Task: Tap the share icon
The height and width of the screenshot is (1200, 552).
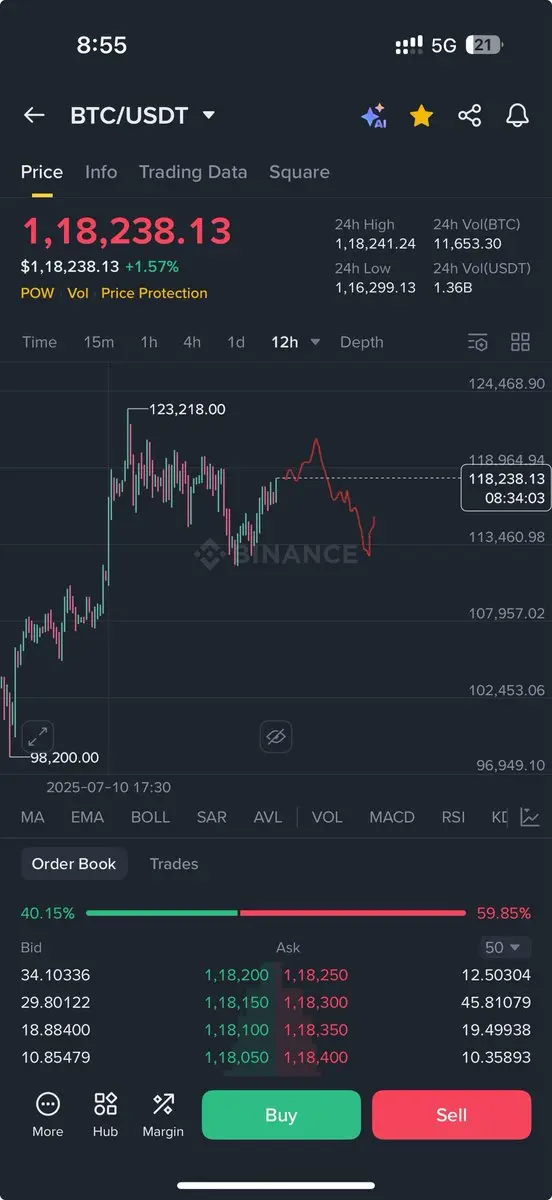Action: tap(469, 115)
